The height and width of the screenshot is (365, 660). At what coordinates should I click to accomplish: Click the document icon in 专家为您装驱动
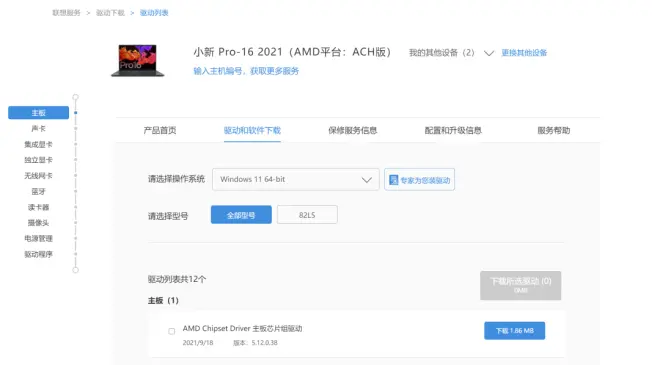[393, 180]
